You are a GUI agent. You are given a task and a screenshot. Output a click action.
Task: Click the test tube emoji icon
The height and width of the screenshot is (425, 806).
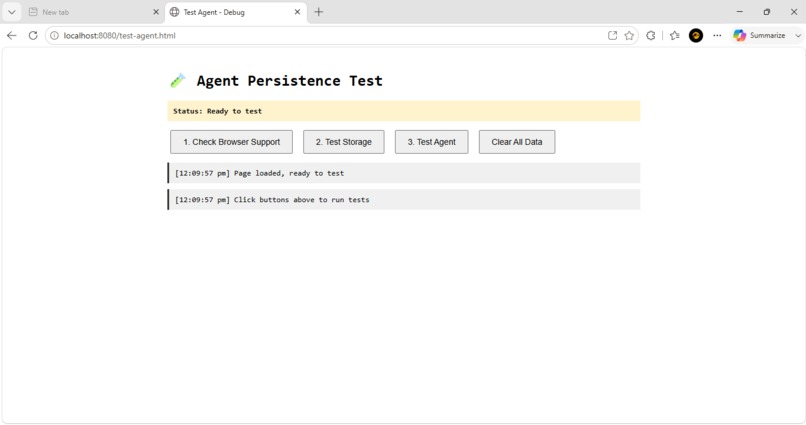point(178,81)
